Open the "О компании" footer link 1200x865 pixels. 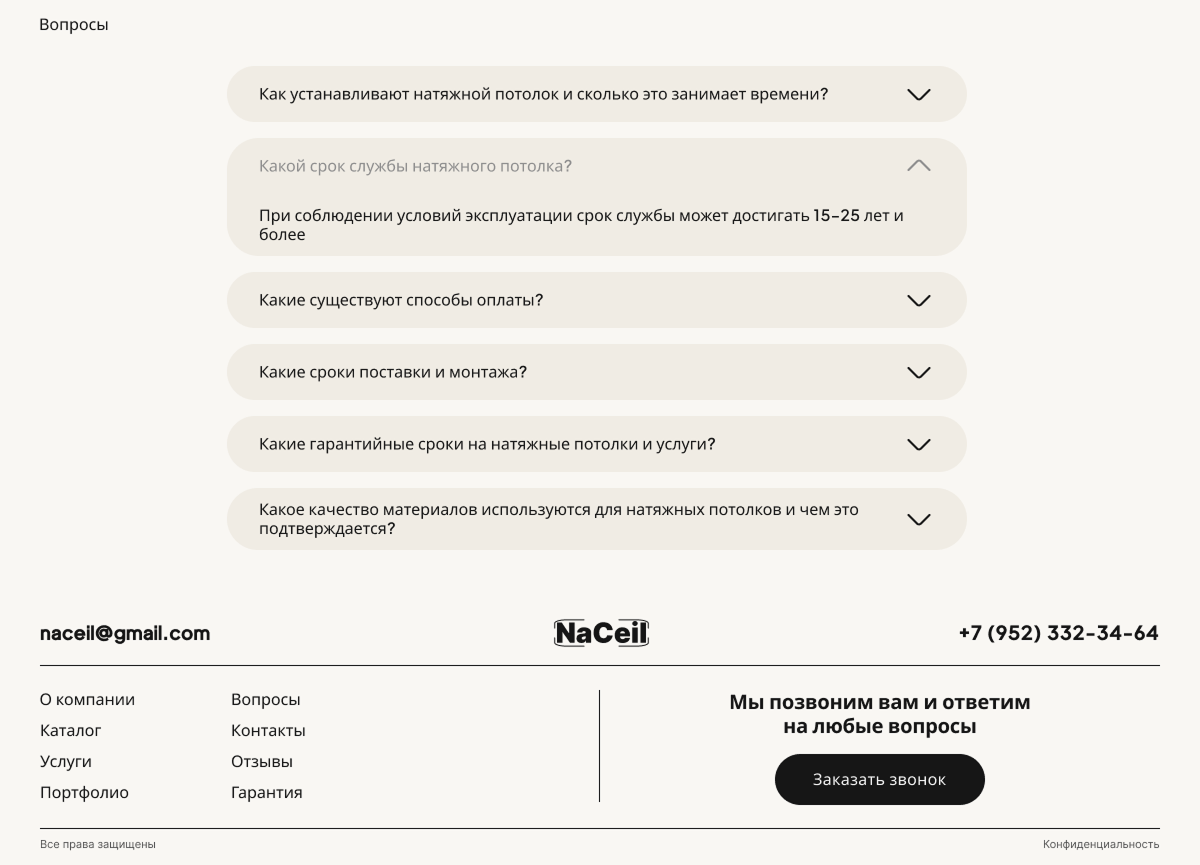[87, 699]
